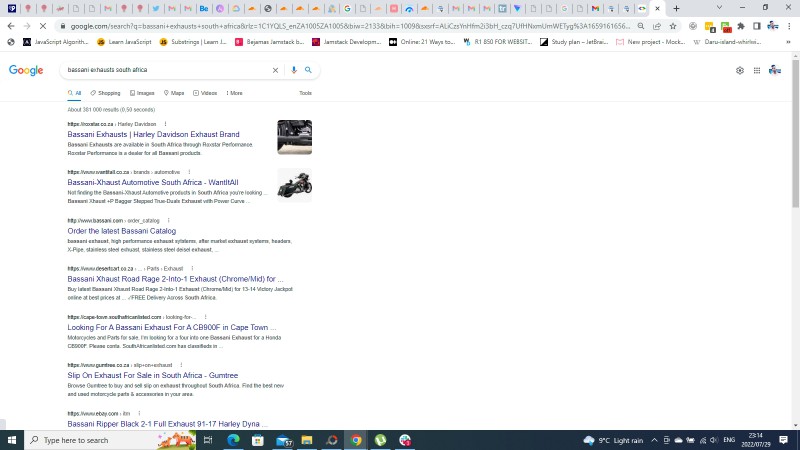
Task: Open options for the Gumtree result
Action: (x=182, y=365)
